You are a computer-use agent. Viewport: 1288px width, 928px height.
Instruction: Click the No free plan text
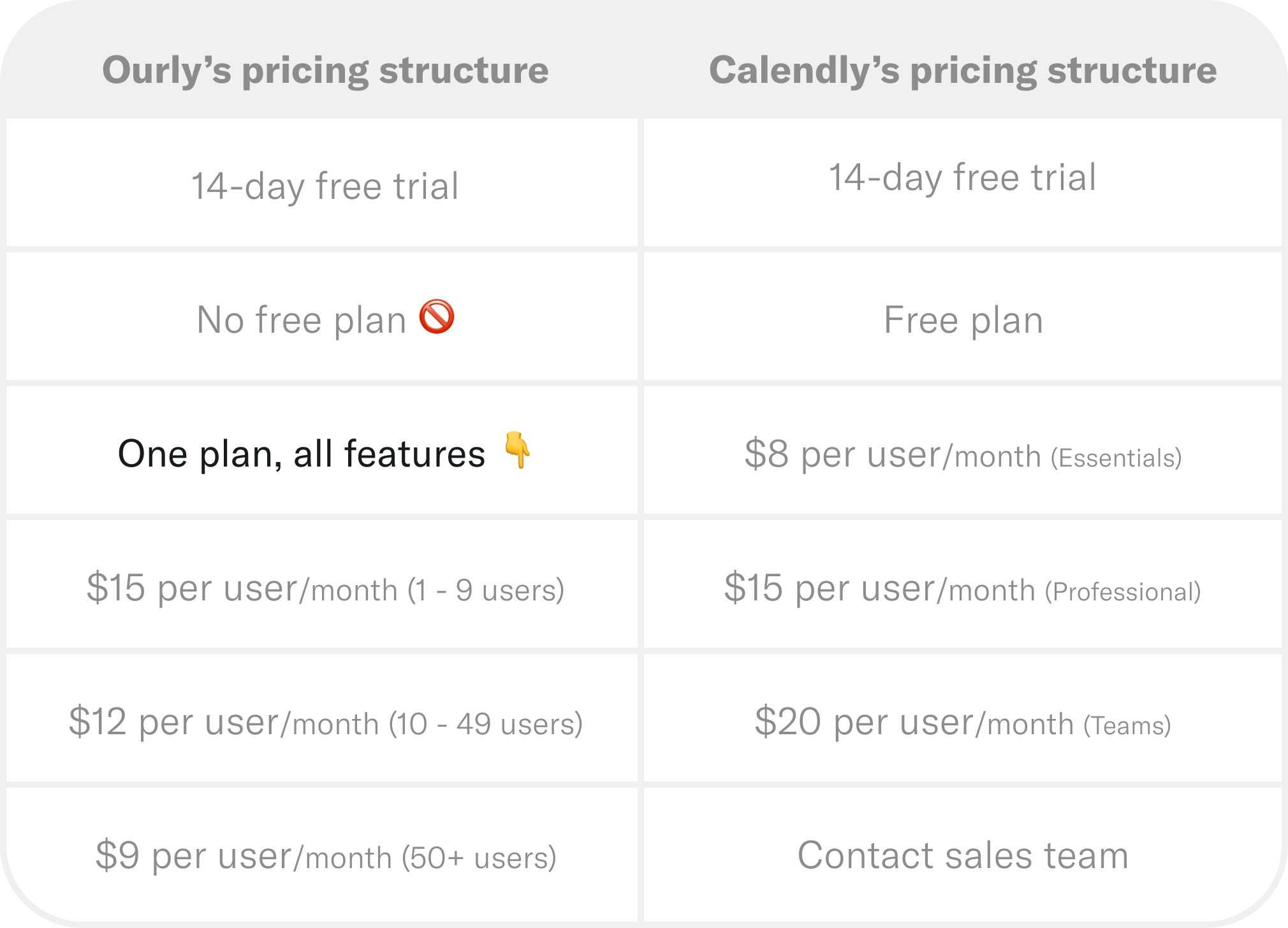pyautogui.click(x=301, y=320)
